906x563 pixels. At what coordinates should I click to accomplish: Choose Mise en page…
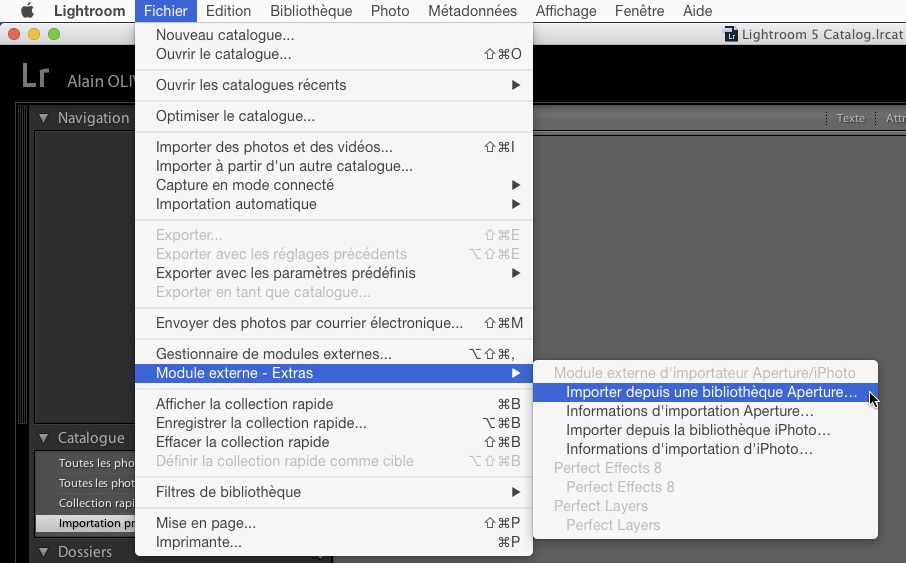pos(334,523)
